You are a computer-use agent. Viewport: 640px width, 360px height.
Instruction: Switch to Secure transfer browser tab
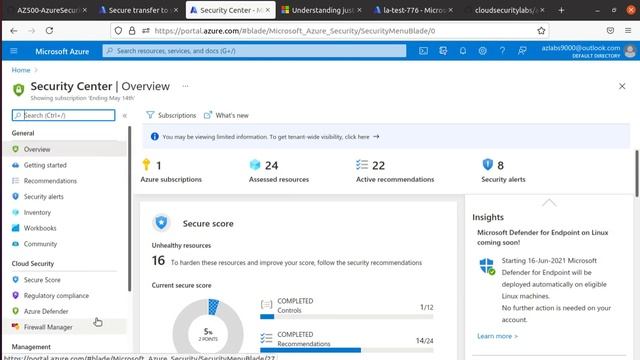coord(139,10)
